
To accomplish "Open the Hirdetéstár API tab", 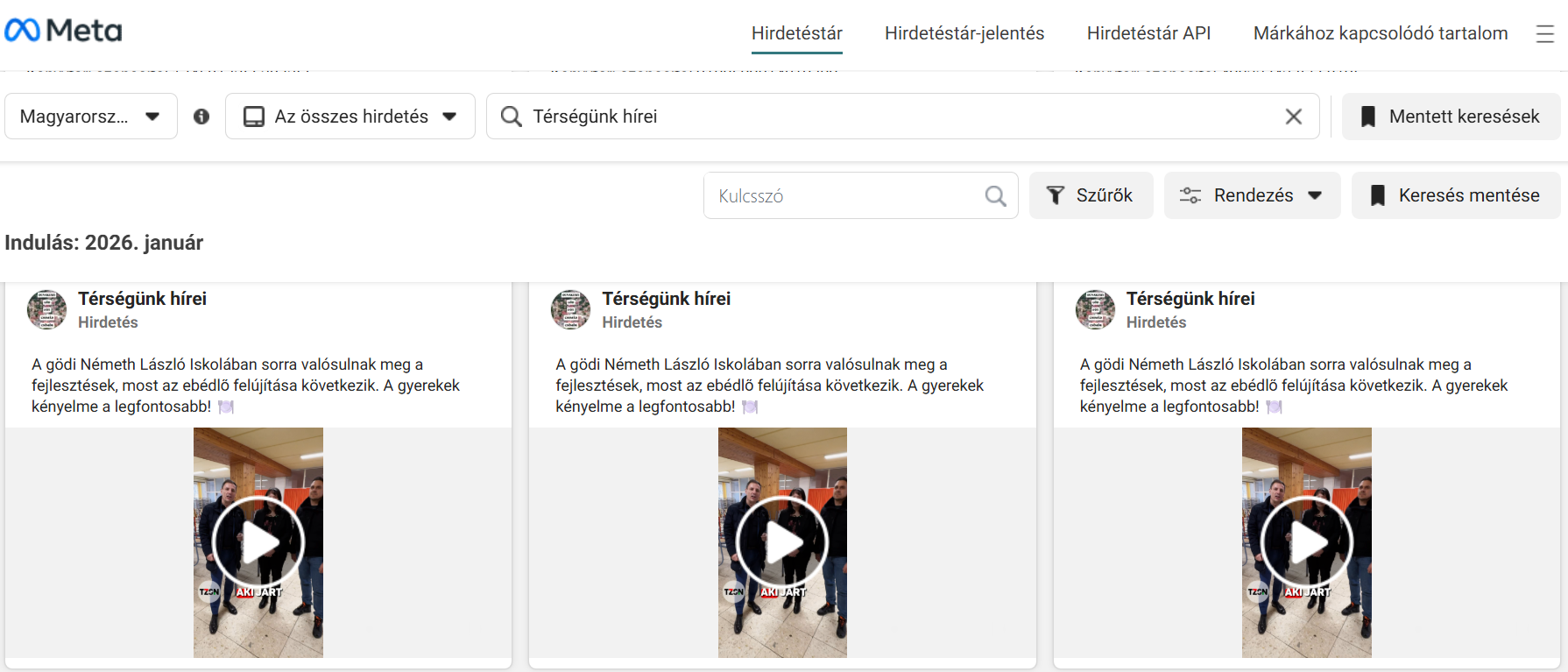I will 1148,33.
